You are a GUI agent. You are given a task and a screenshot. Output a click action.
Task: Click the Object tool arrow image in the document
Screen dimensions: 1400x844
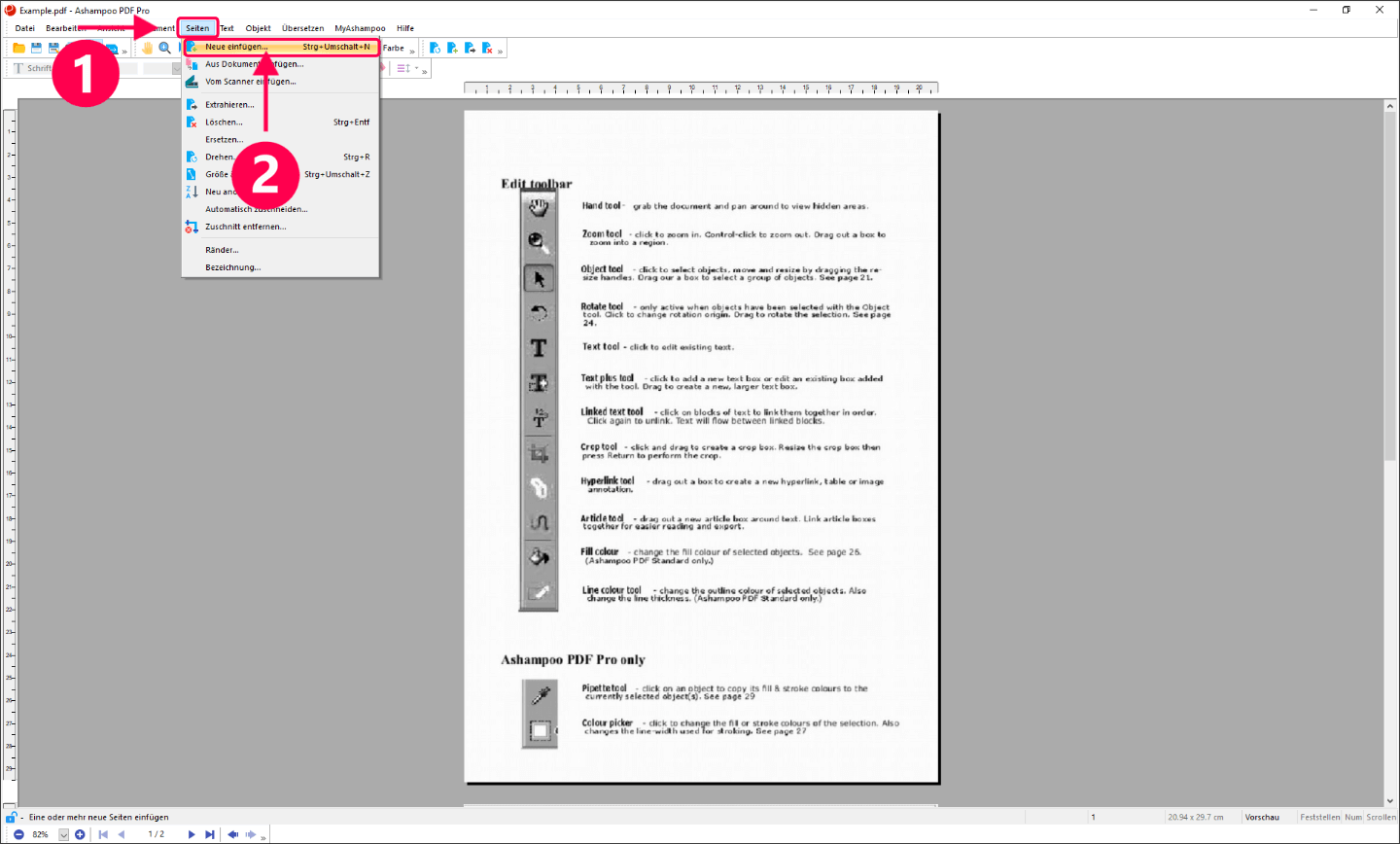(539, 278)
